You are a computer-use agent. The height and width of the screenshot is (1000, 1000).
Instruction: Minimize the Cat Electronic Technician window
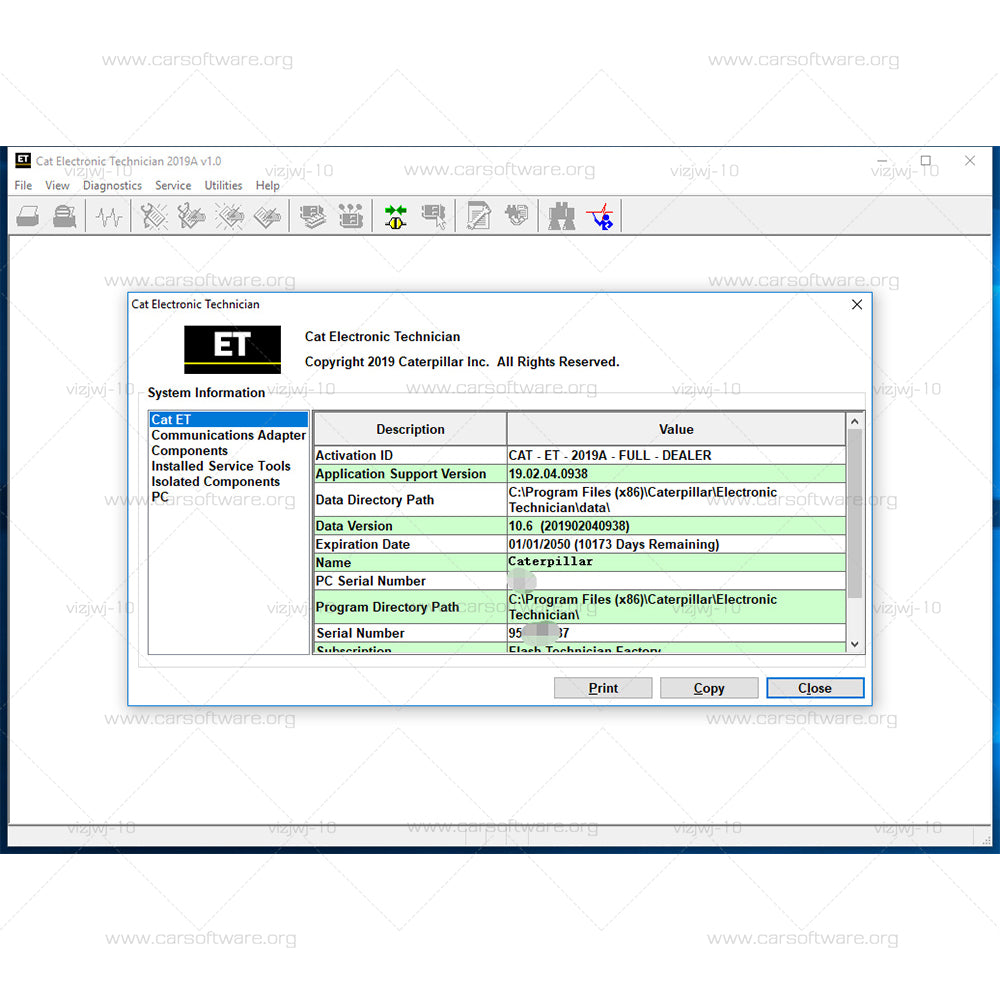click(x=882, y=161)
